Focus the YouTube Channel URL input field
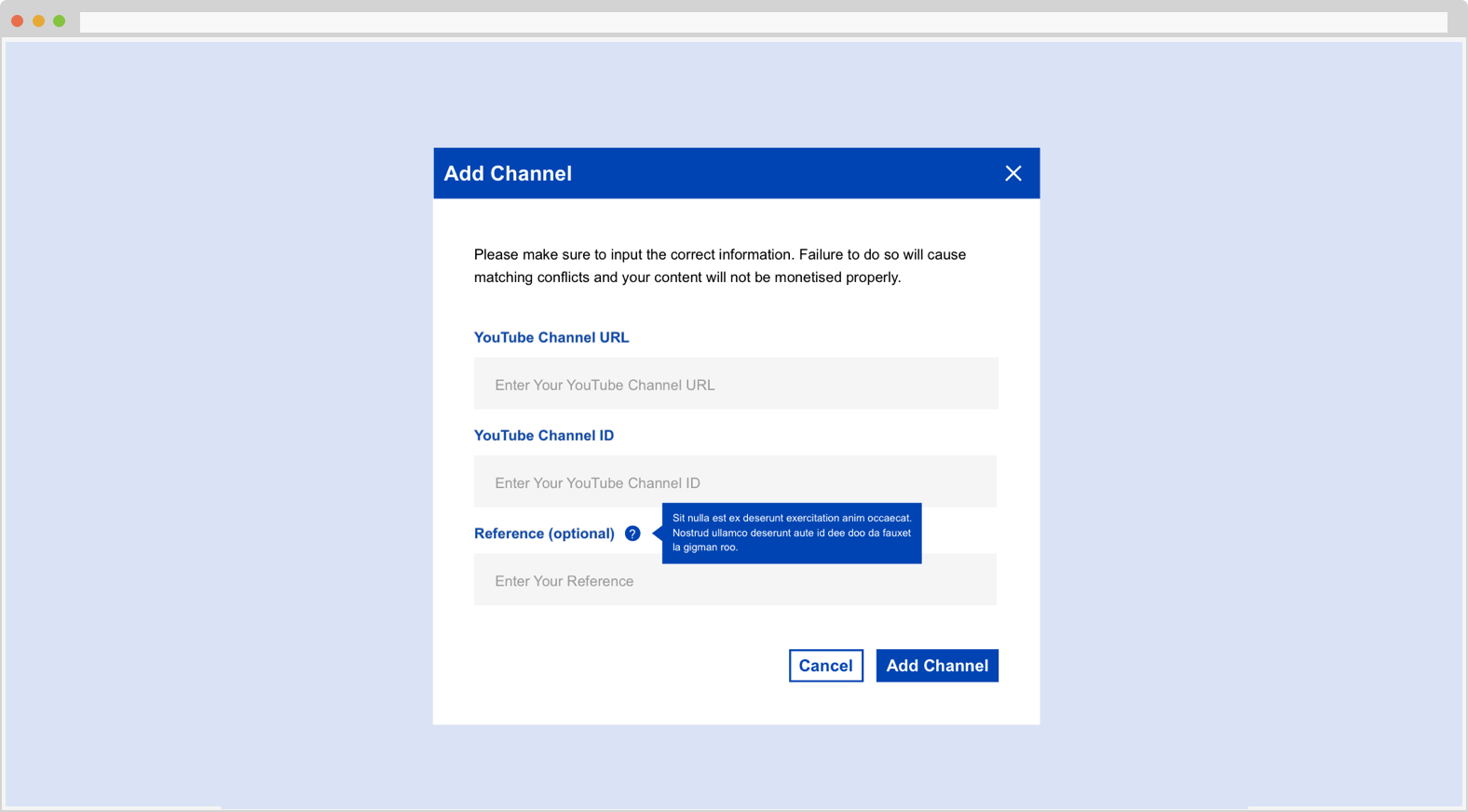1468x812 pixels. click(x=736, y=384)
